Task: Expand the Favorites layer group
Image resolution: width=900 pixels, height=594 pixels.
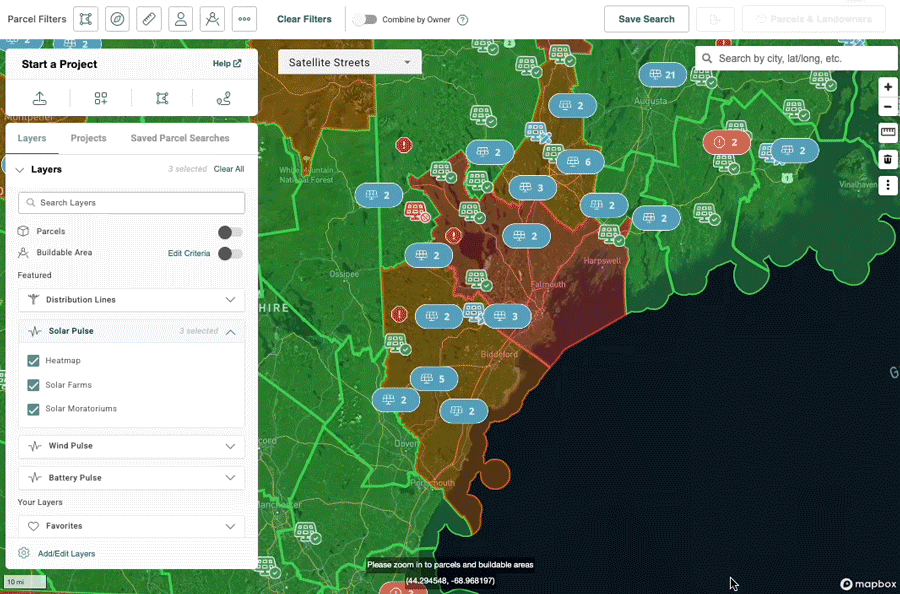Action: (131, 526)
